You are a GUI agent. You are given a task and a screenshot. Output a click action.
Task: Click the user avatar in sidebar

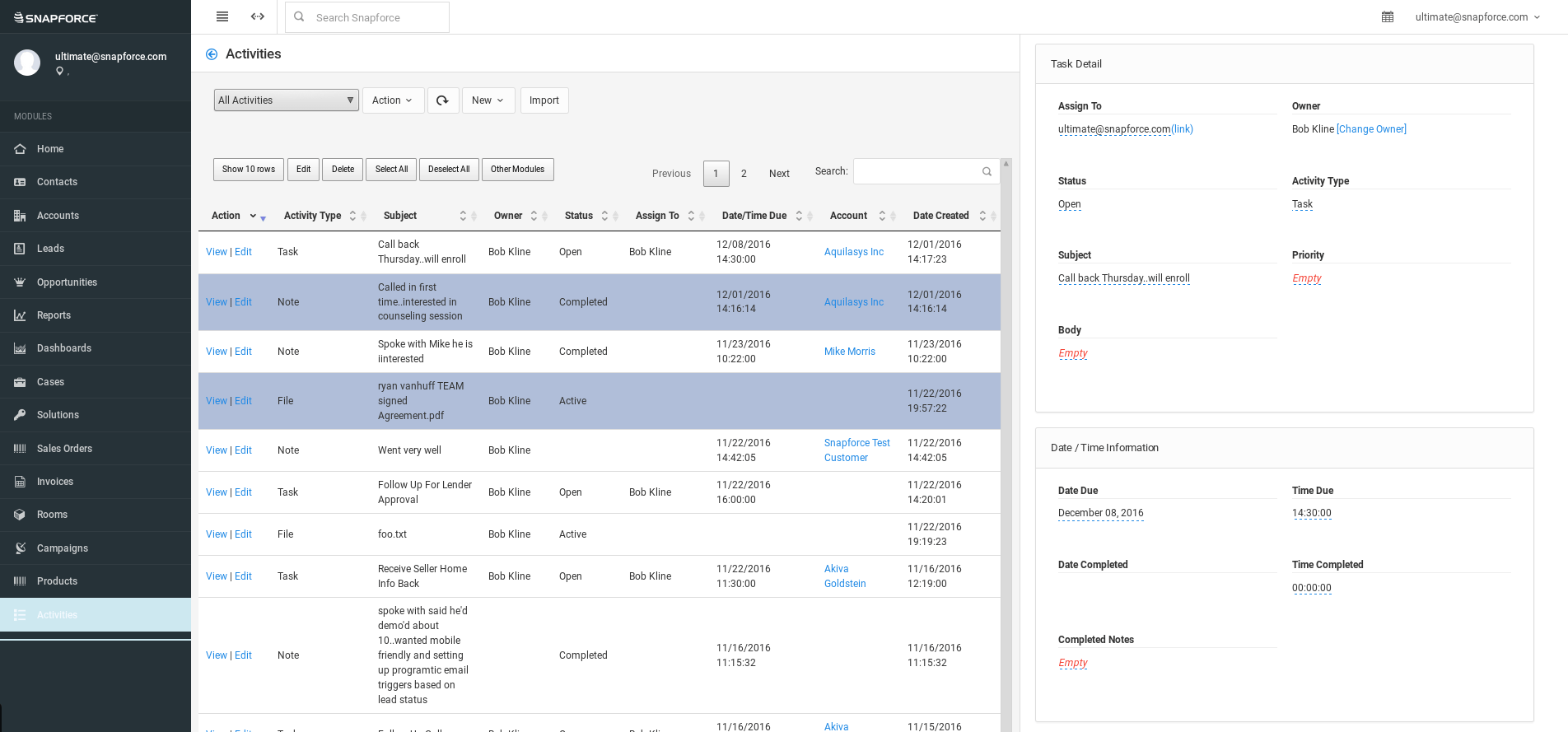[27, 63]
